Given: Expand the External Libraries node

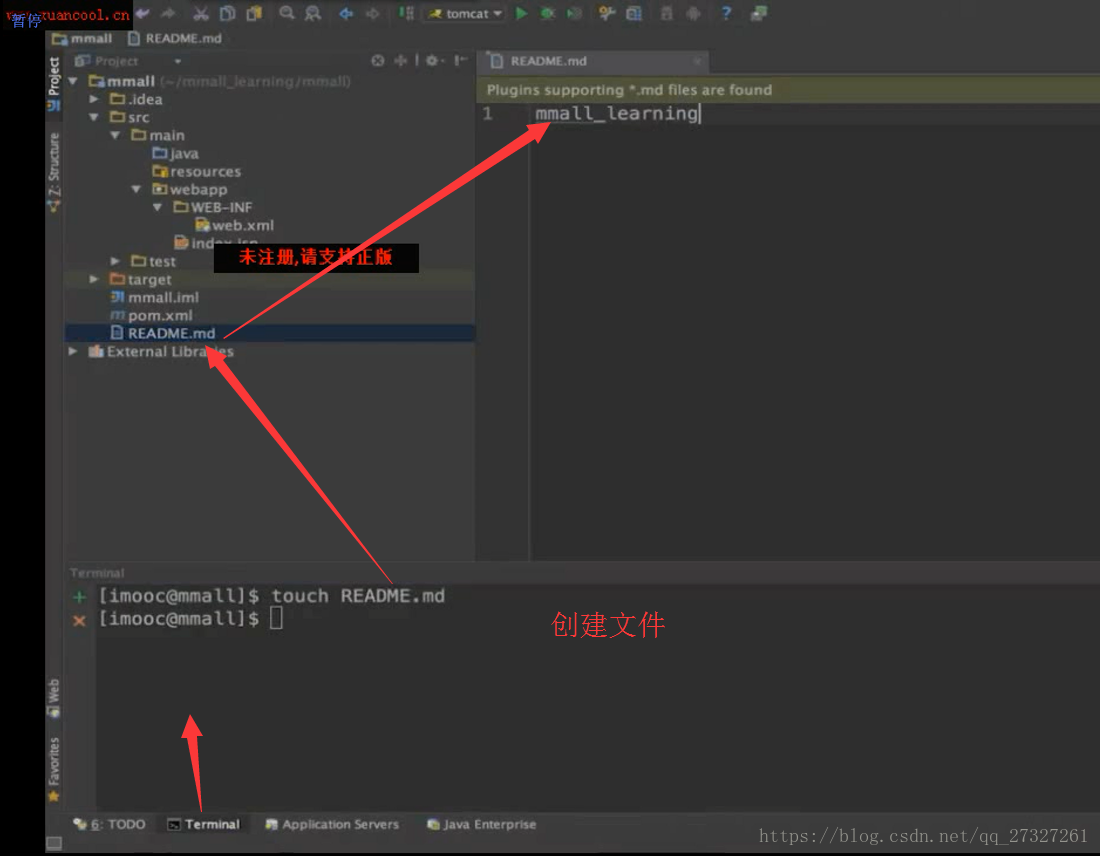Looking at the screenshot, I should (73, 351).
